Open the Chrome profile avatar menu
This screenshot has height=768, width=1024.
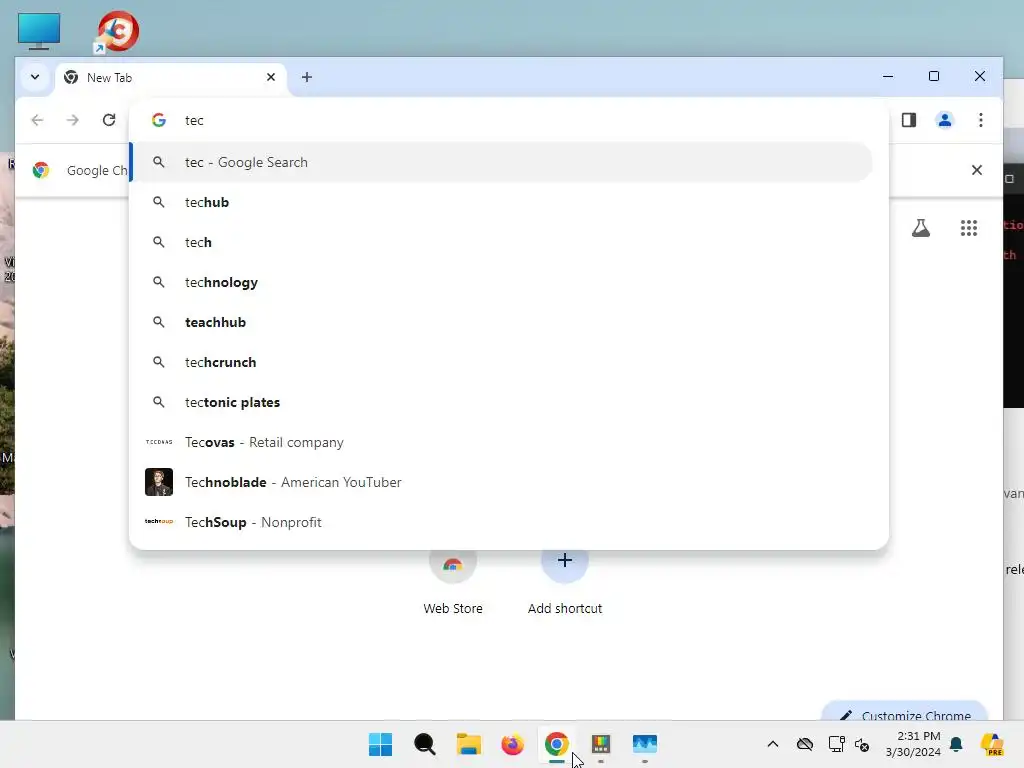945,120
